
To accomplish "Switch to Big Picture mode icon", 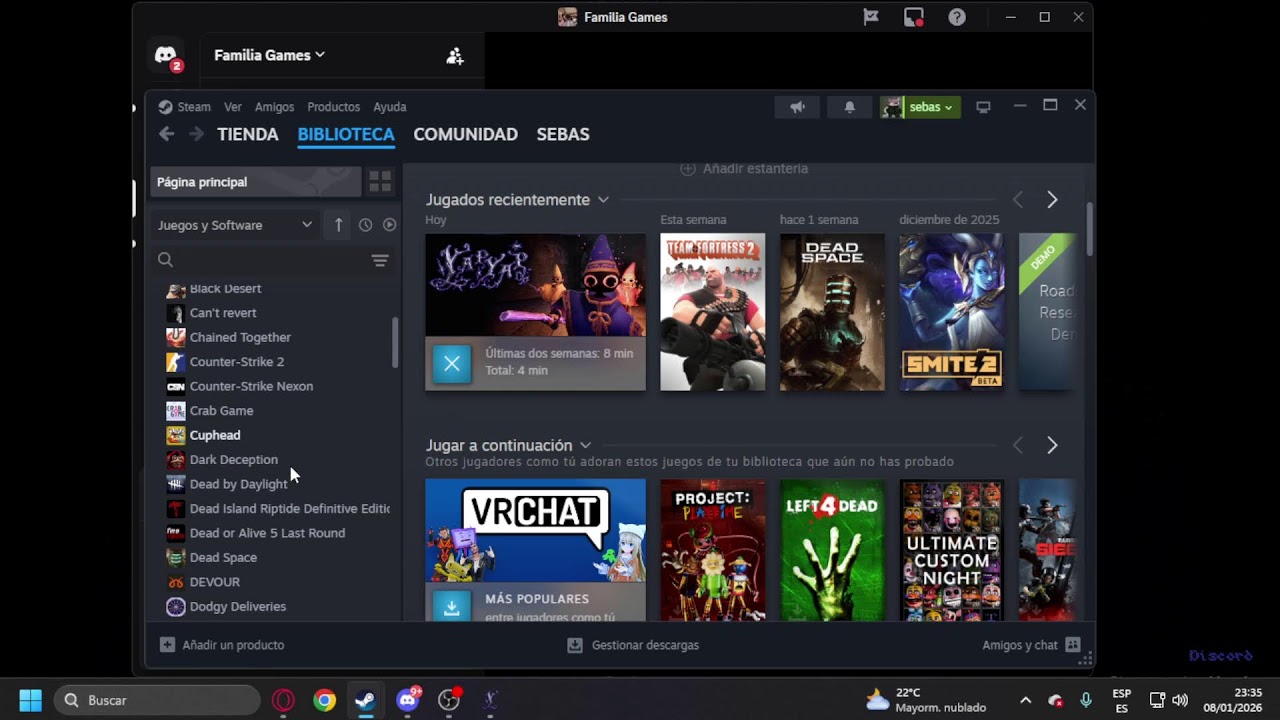I will click(983, 107).
